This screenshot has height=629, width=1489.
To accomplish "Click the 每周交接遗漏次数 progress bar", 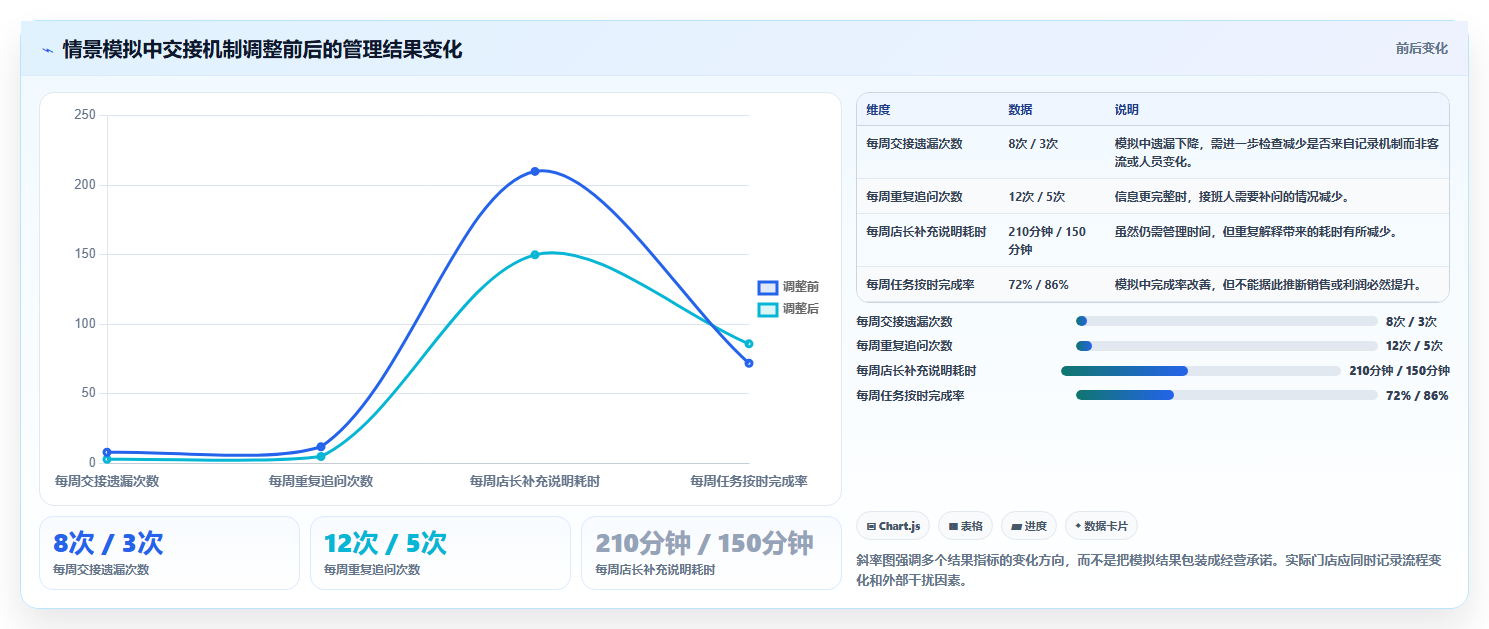I will 1227,321.
